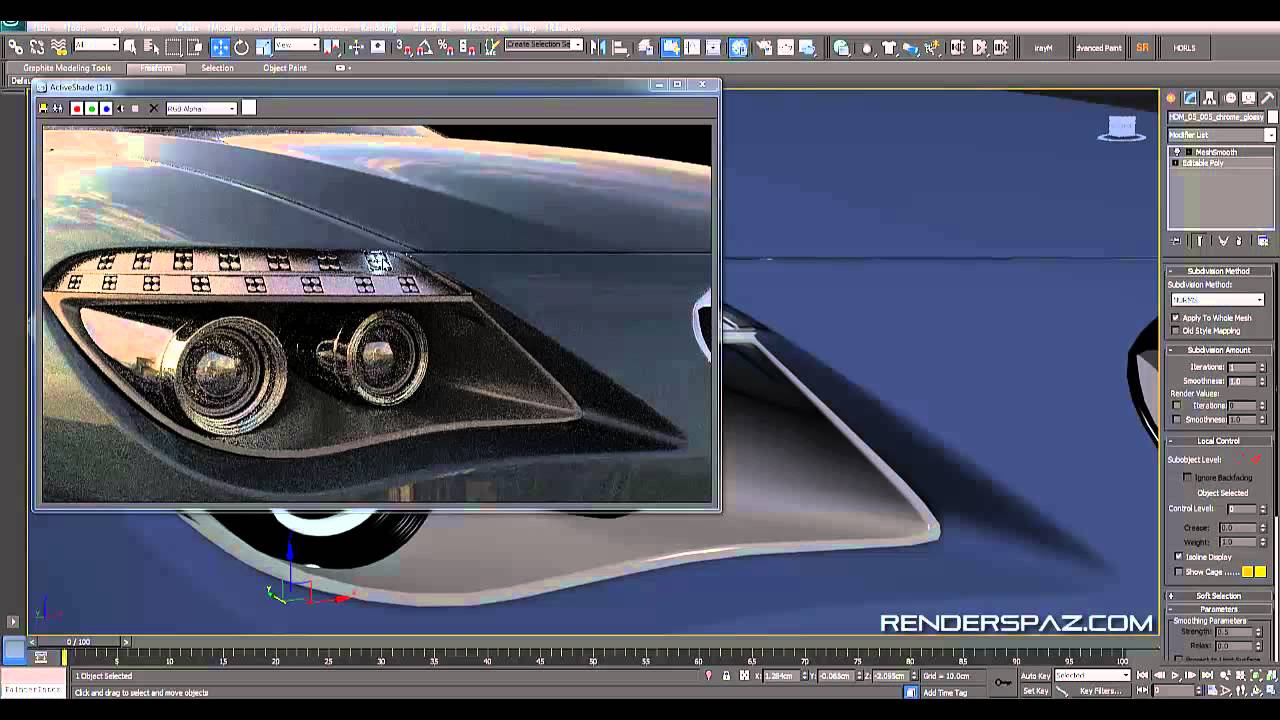Collapse the Subdivision Method rollout
1280x720 pixels.
point(1218,271)
